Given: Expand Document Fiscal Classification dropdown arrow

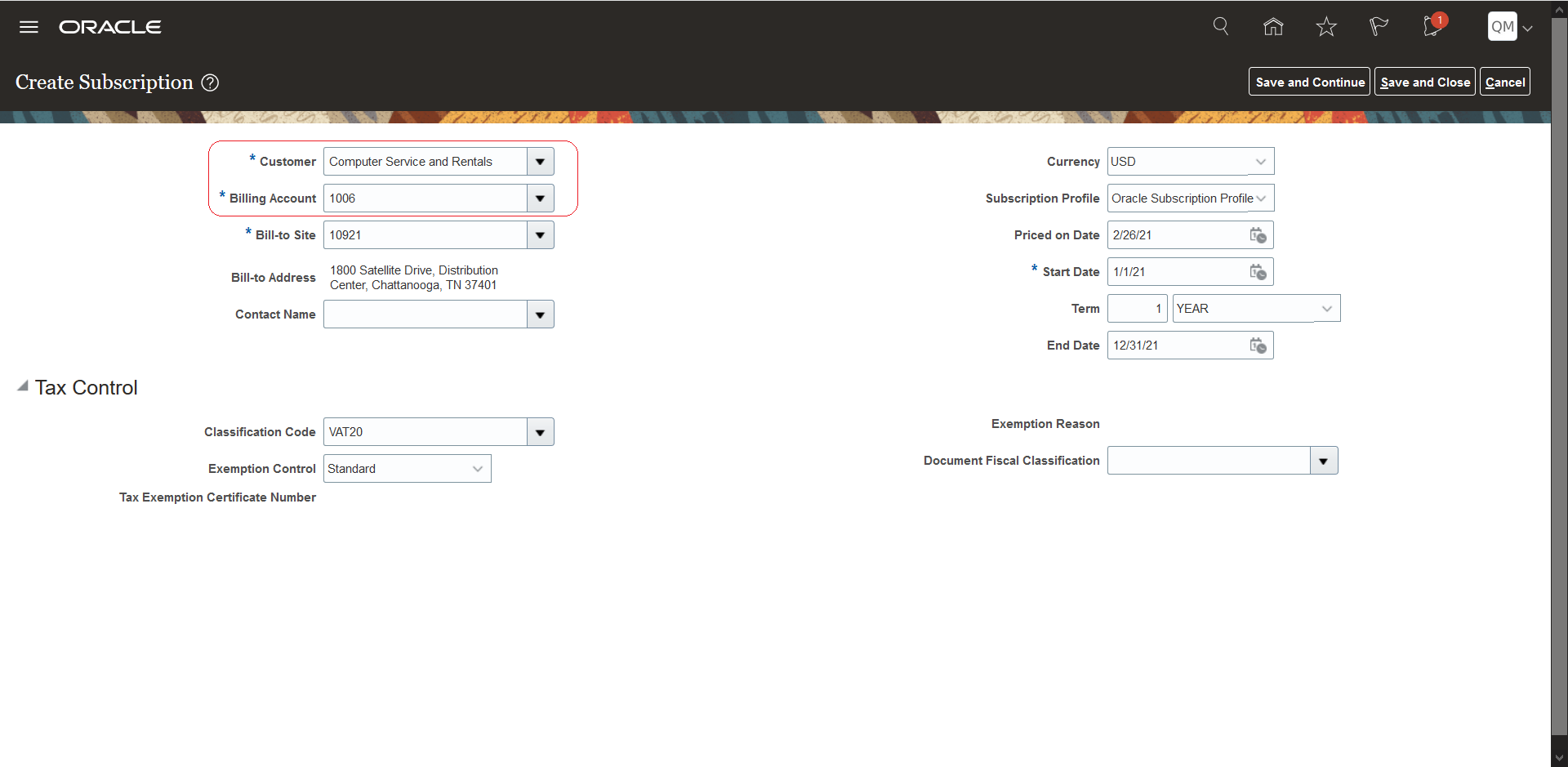Looking at the screenshot, I should (x=1324, y=461).
